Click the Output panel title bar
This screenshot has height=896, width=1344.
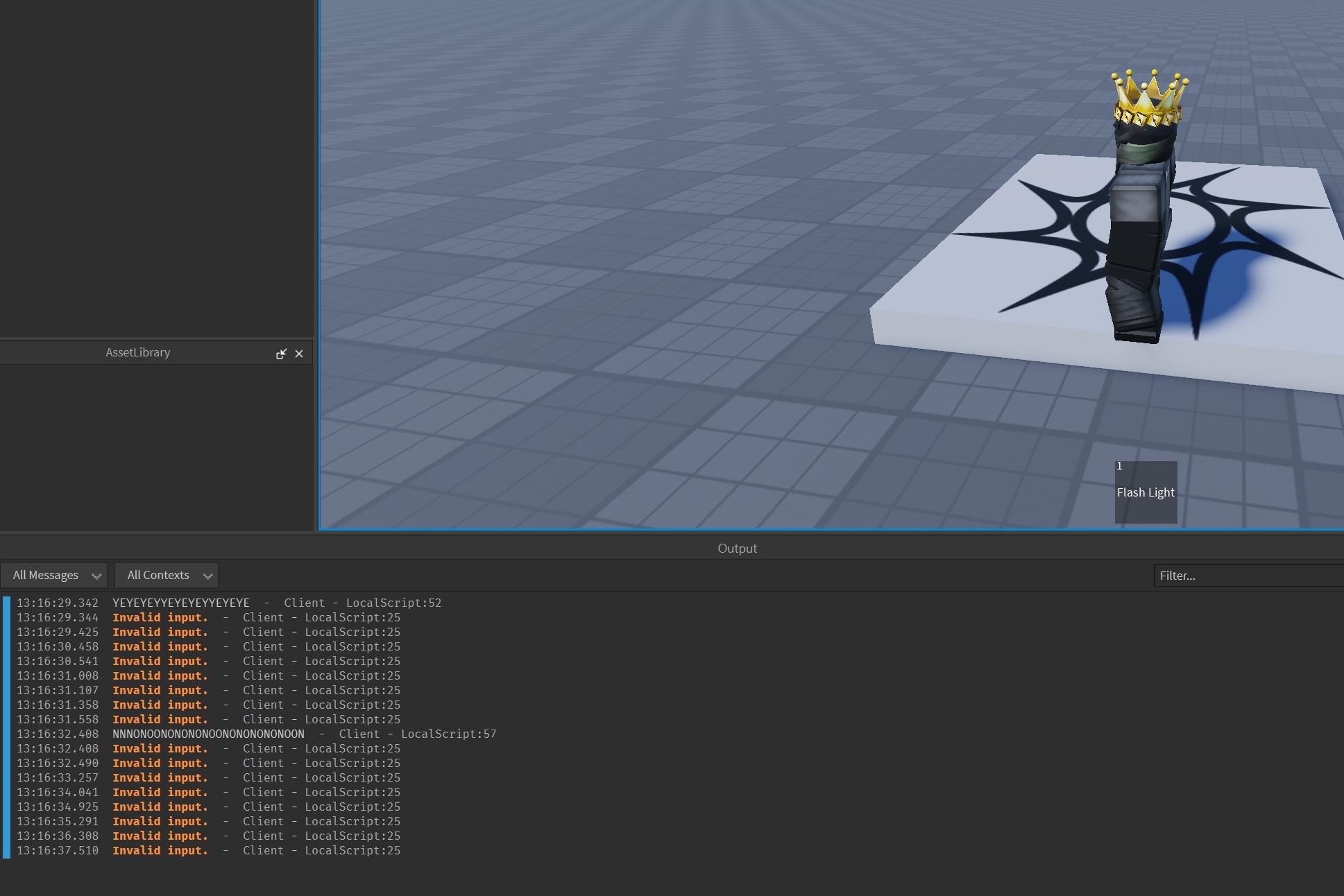737,548
